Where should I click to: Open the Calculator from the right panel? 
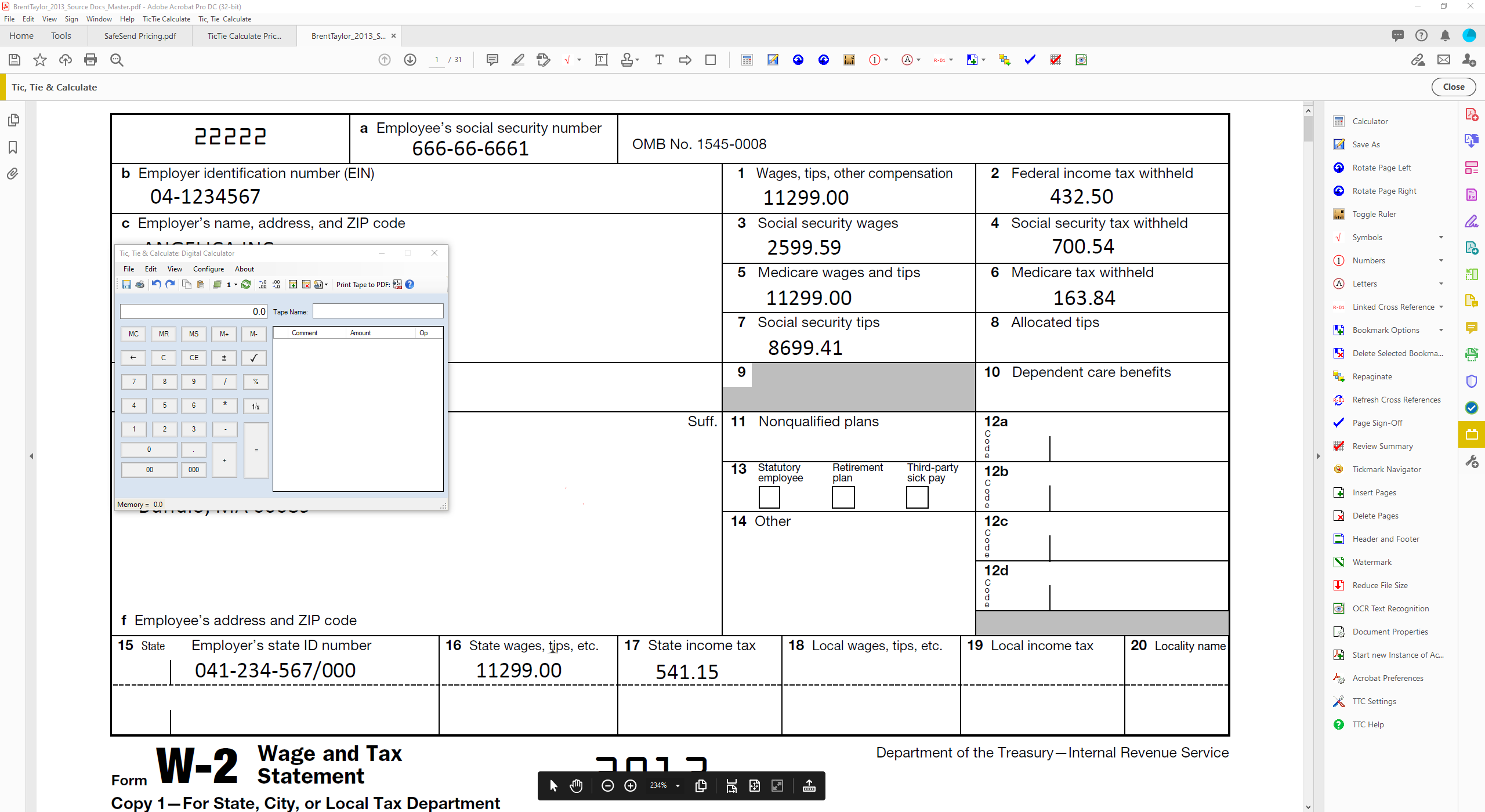[x=1370, y=121]
